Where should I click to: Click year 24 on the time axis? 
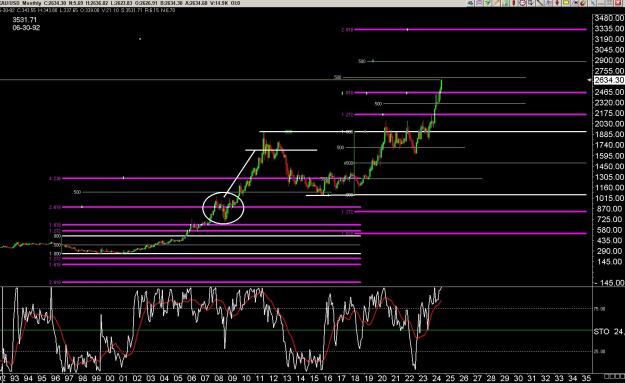point(436,379)
